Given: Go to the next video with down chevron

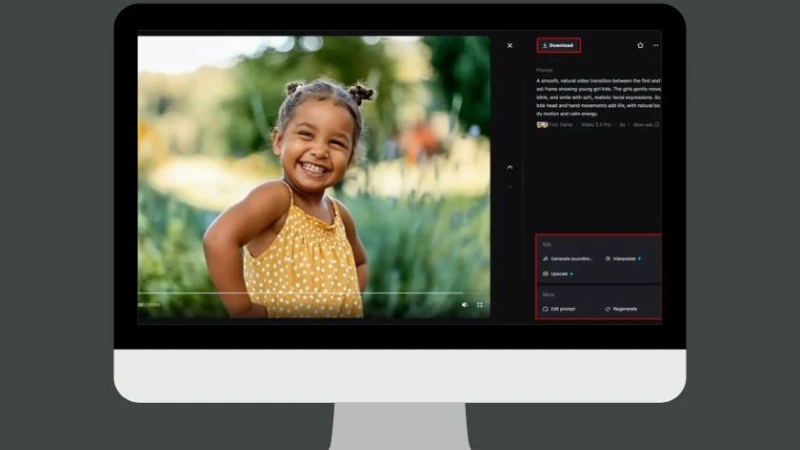Looking at the screenshot, I should point(510,186).
